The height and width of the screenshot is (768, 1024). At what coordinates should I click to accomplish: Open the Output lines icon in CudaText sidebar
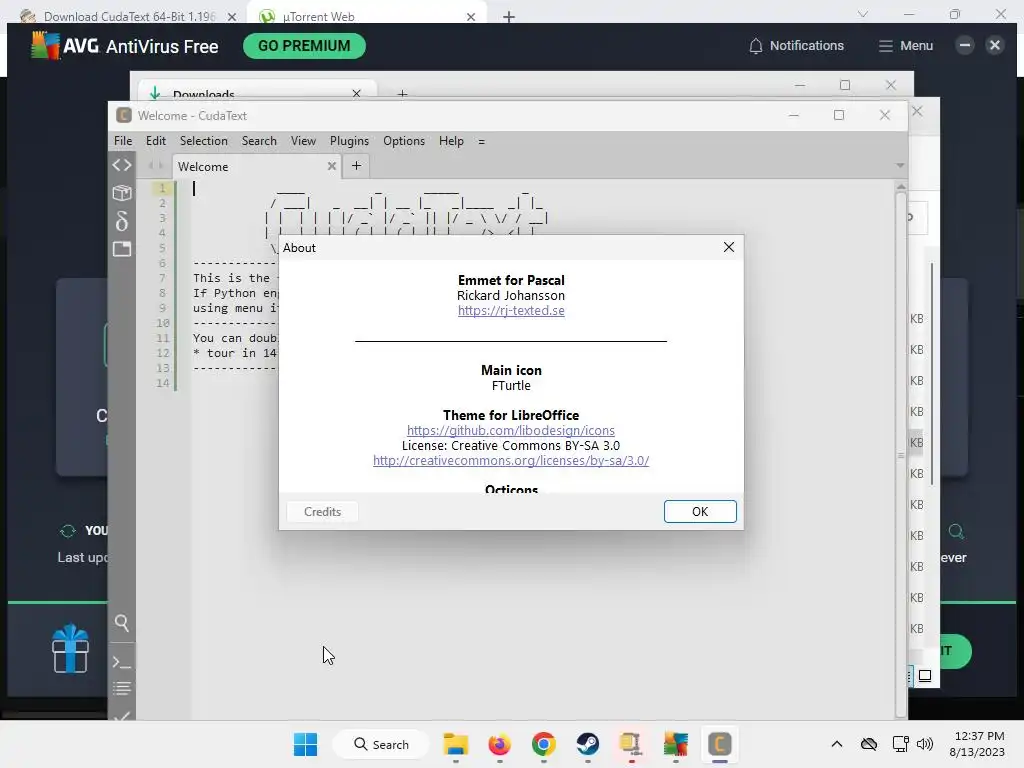(x=121, y=688)
